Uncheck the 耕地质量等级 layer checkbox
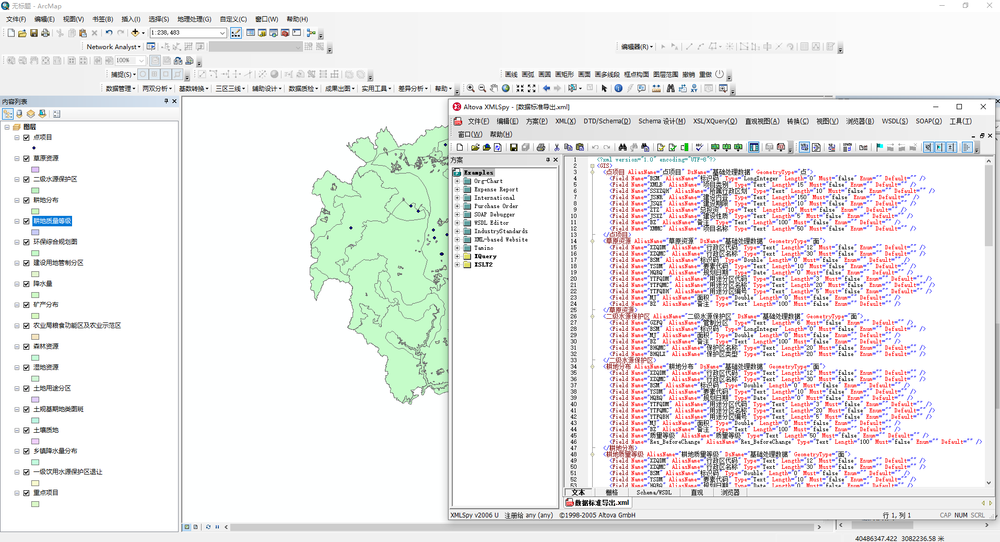The width and height of the screenshot is (1000, 542). click(x=26, y=221)
